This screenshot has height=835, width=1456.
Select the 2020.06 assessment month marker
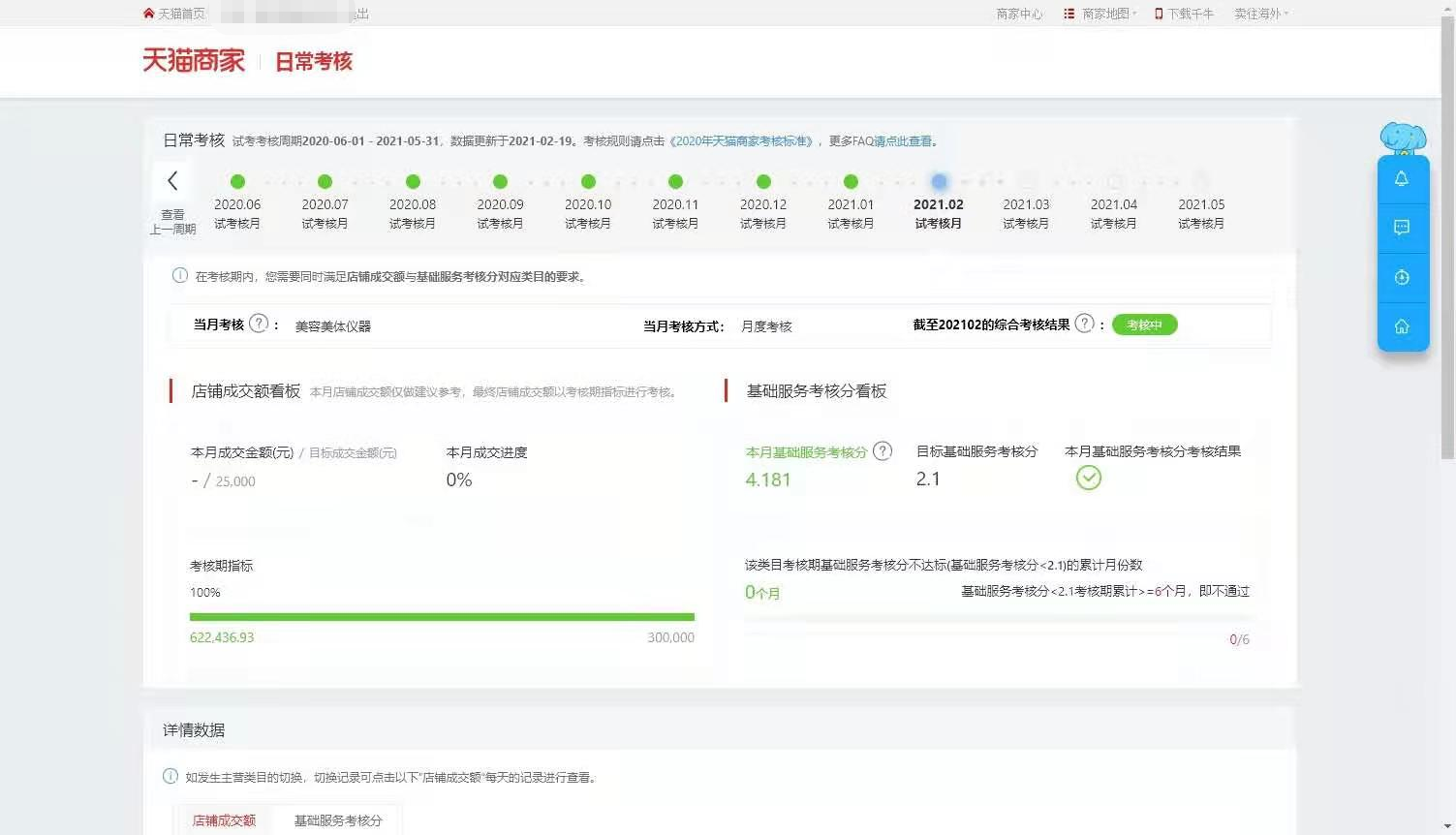point(237,181)
